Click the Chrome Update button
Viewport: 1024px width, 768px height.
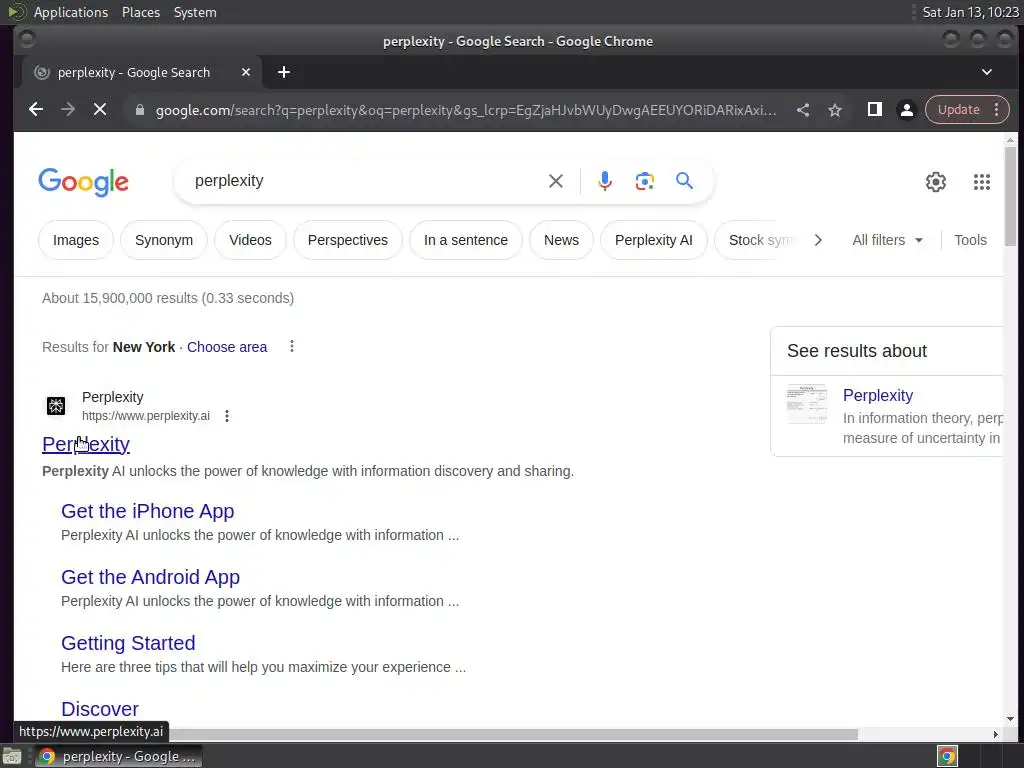pos(958,110)
